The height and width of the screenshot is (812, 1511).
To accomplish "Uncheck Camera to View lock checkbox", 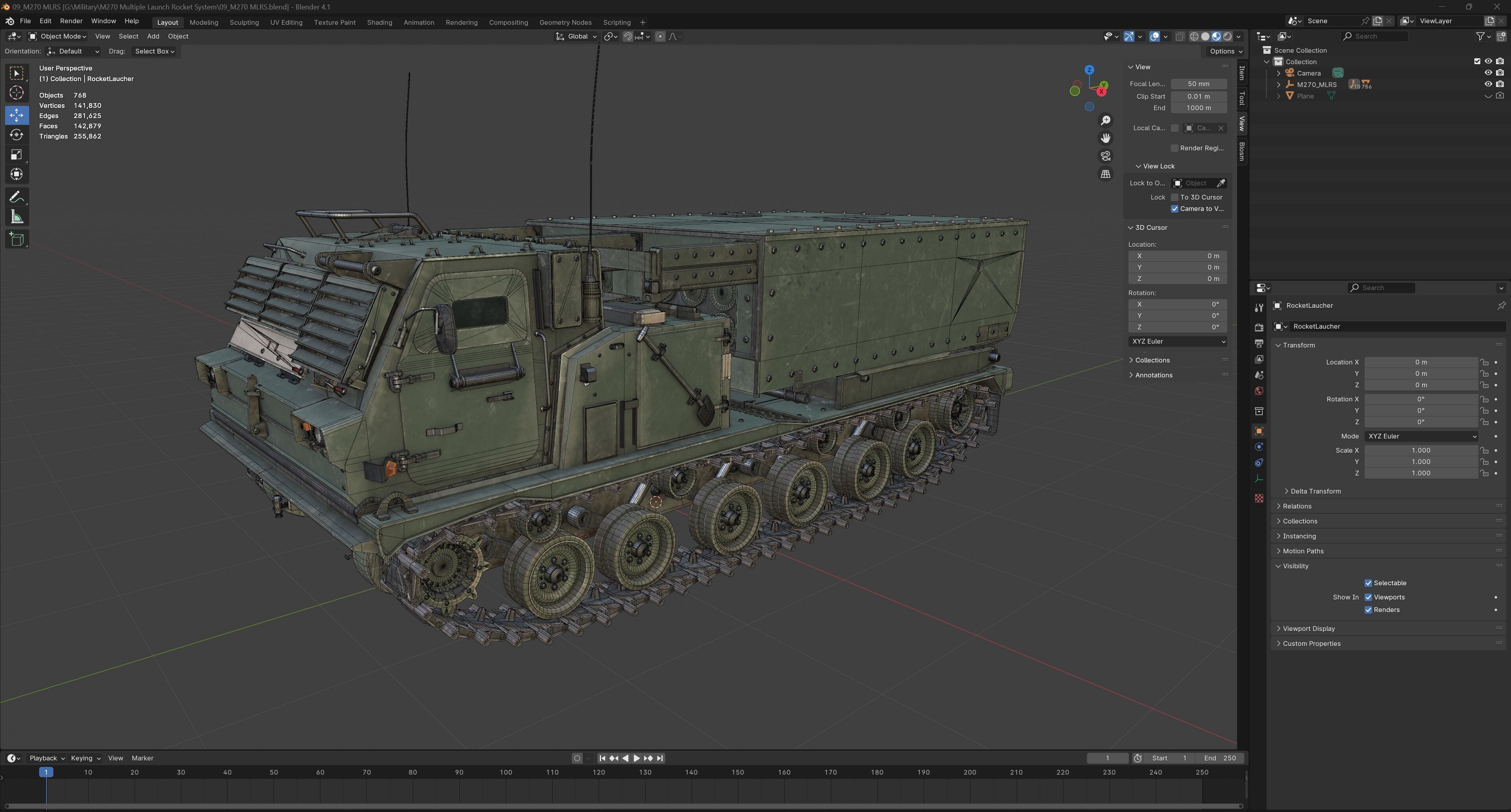I will coord(1174,209).
